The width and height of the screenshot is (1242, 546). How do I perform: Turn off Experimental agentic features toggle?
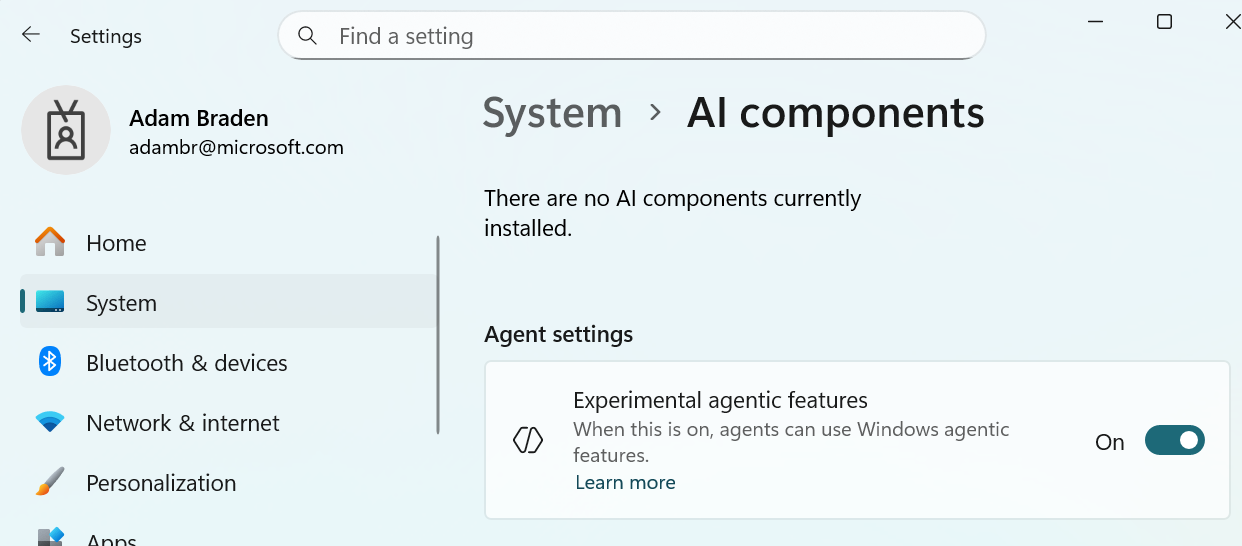point(1174,440)
